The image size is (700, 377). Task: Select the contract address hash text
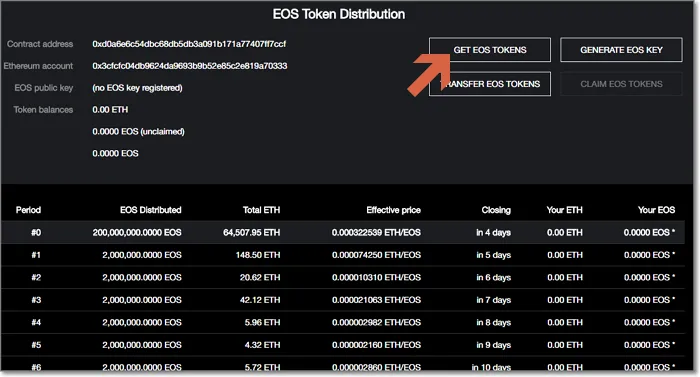tap(189, 44)
